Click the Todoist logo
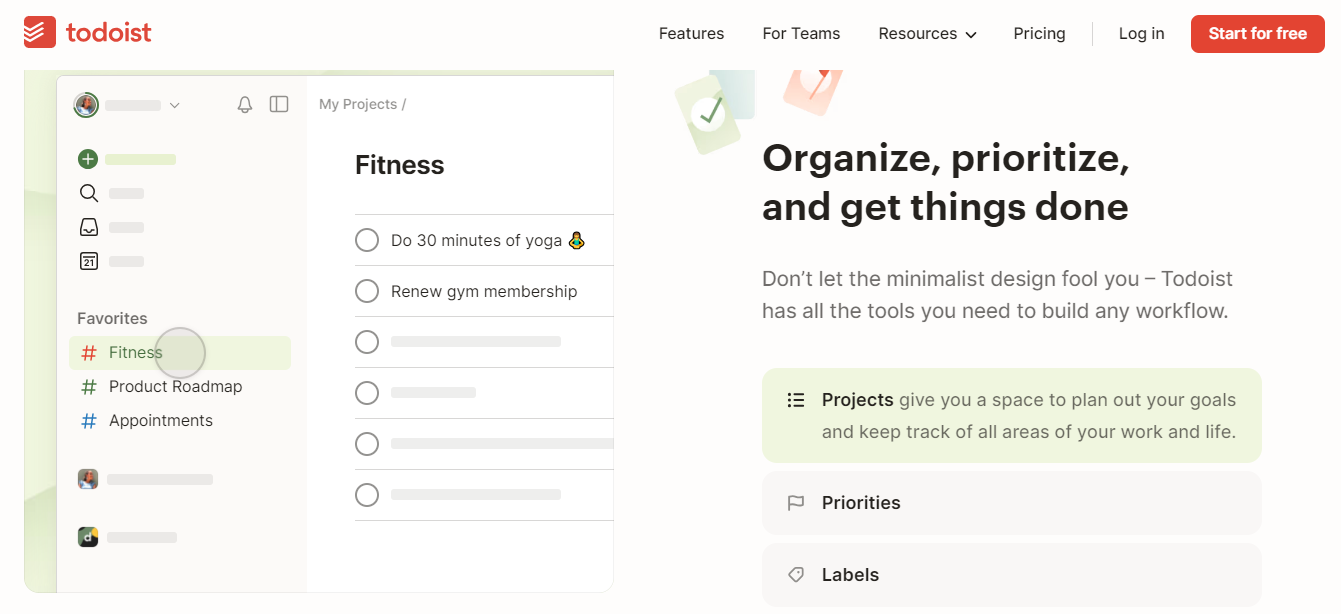 [88, 32]
